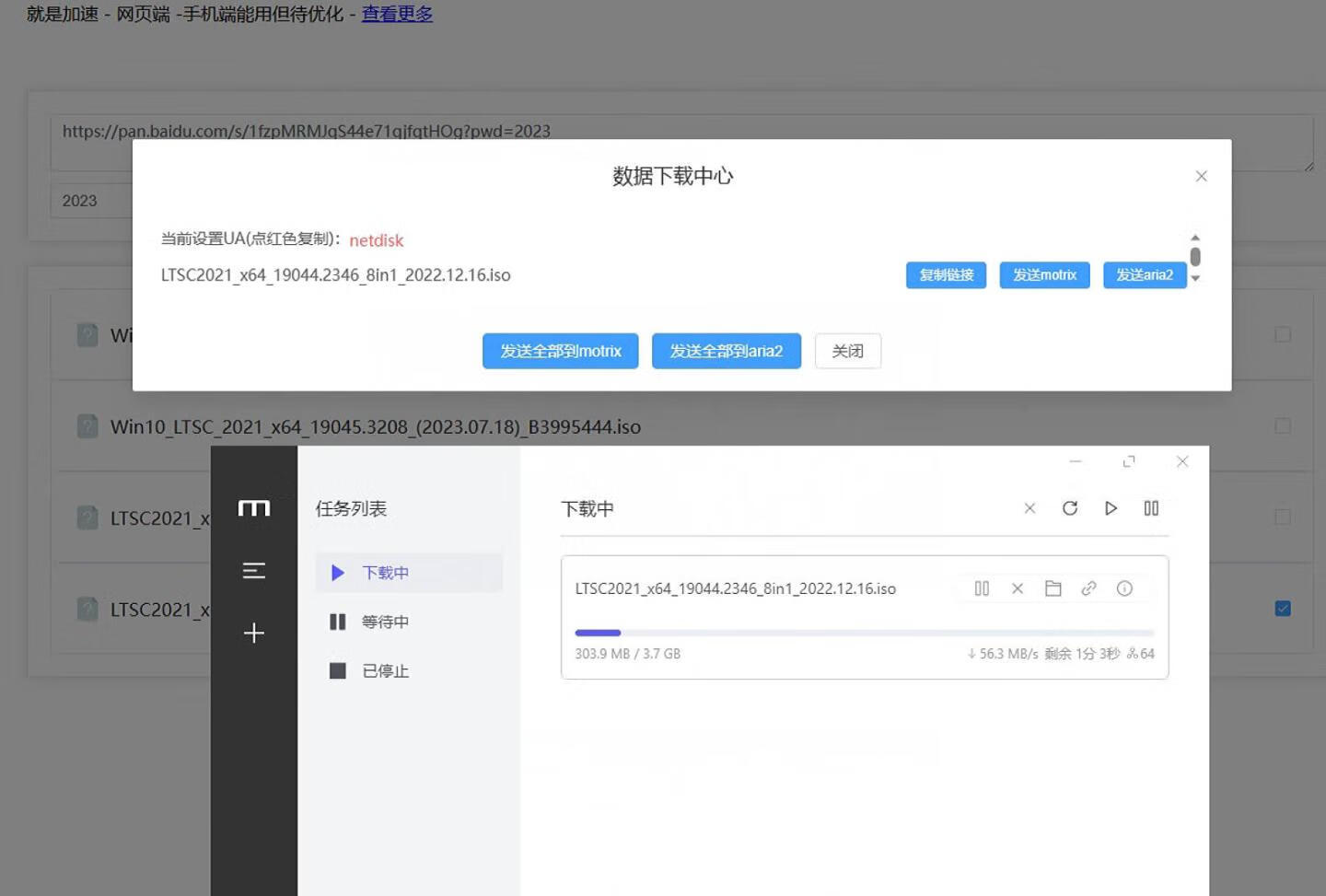Click 发送全部到aria2 button
This screenshot has width=1326, height=896.
tap(727, 351)
